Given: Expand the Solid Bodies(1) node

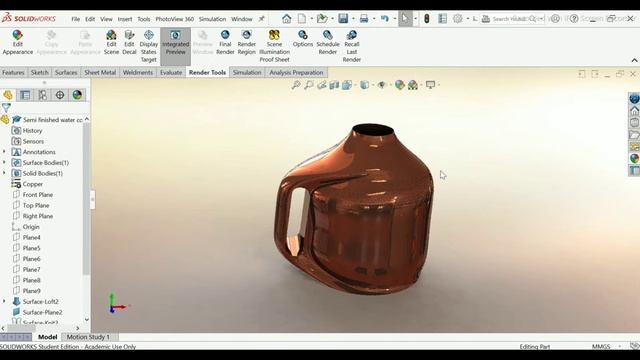Looking at the screenshot, I should [4, 173].
